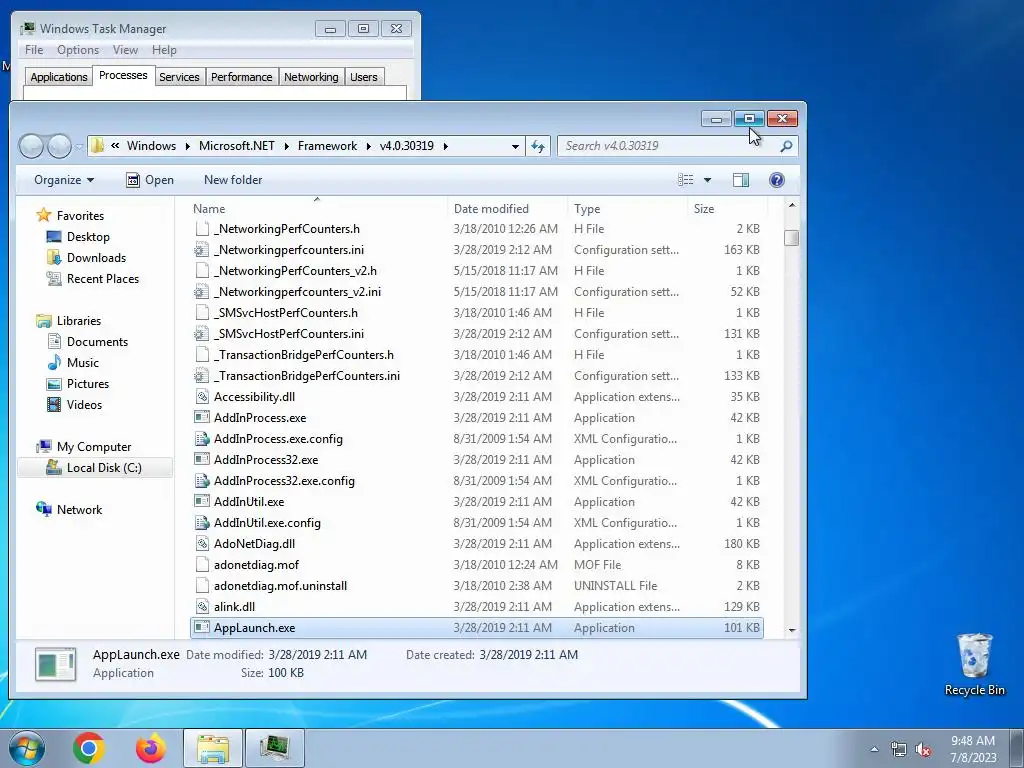Click the network tray icon
Screen dimensions: 1024x768
899,750
